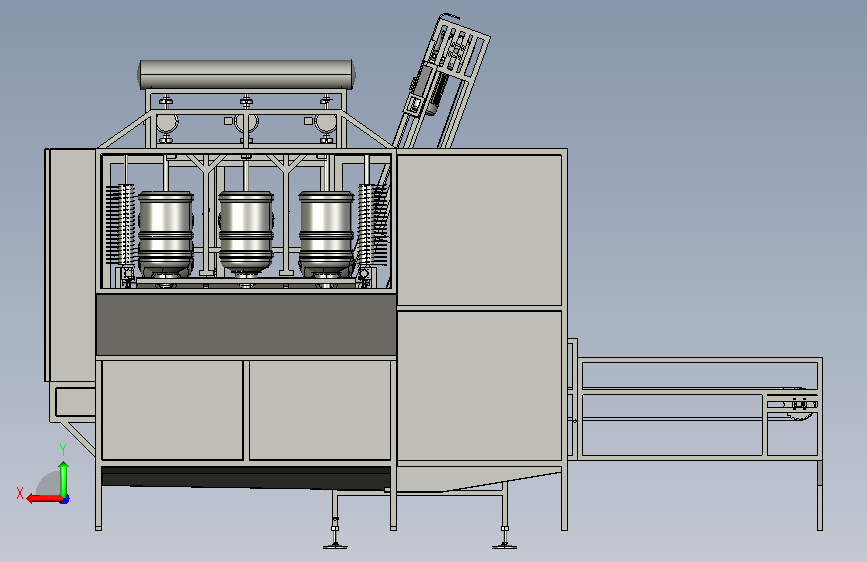Select the right adjustable leveling foot

pyautogui.click(x=504, y=537)
